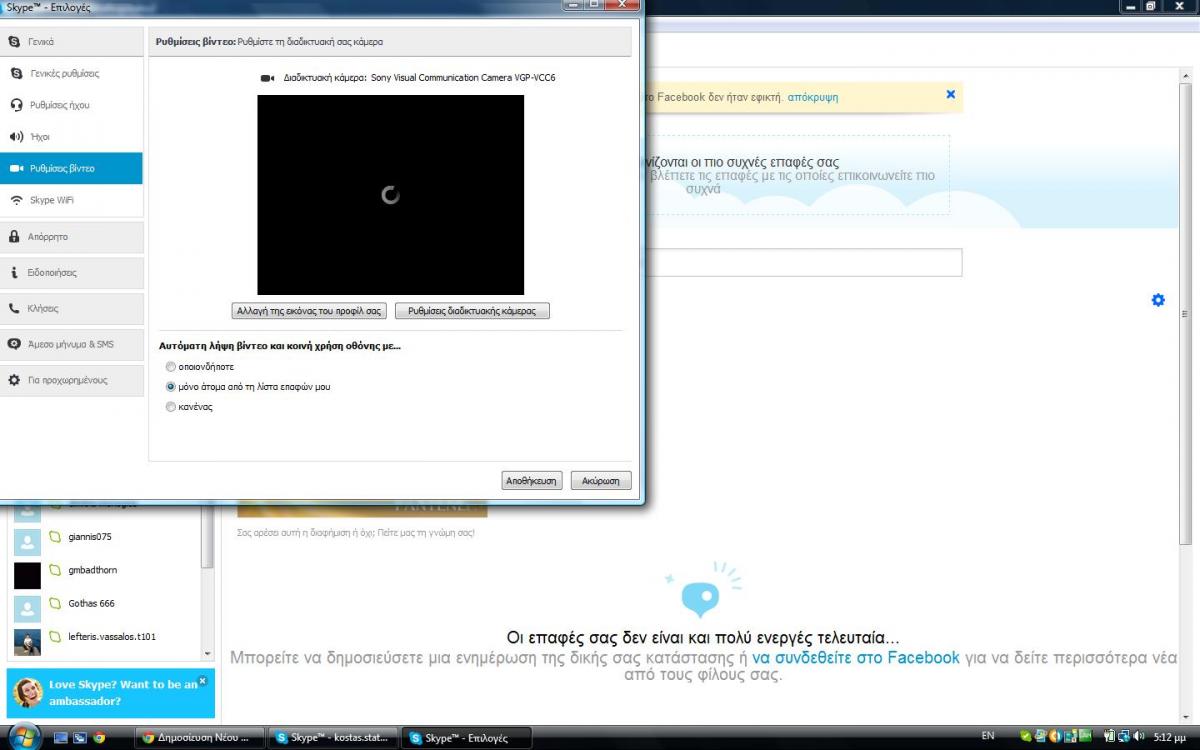Launch Chrome from the quick launch bar
This screenshot has width=1200, height=750.
pos(99,738)
